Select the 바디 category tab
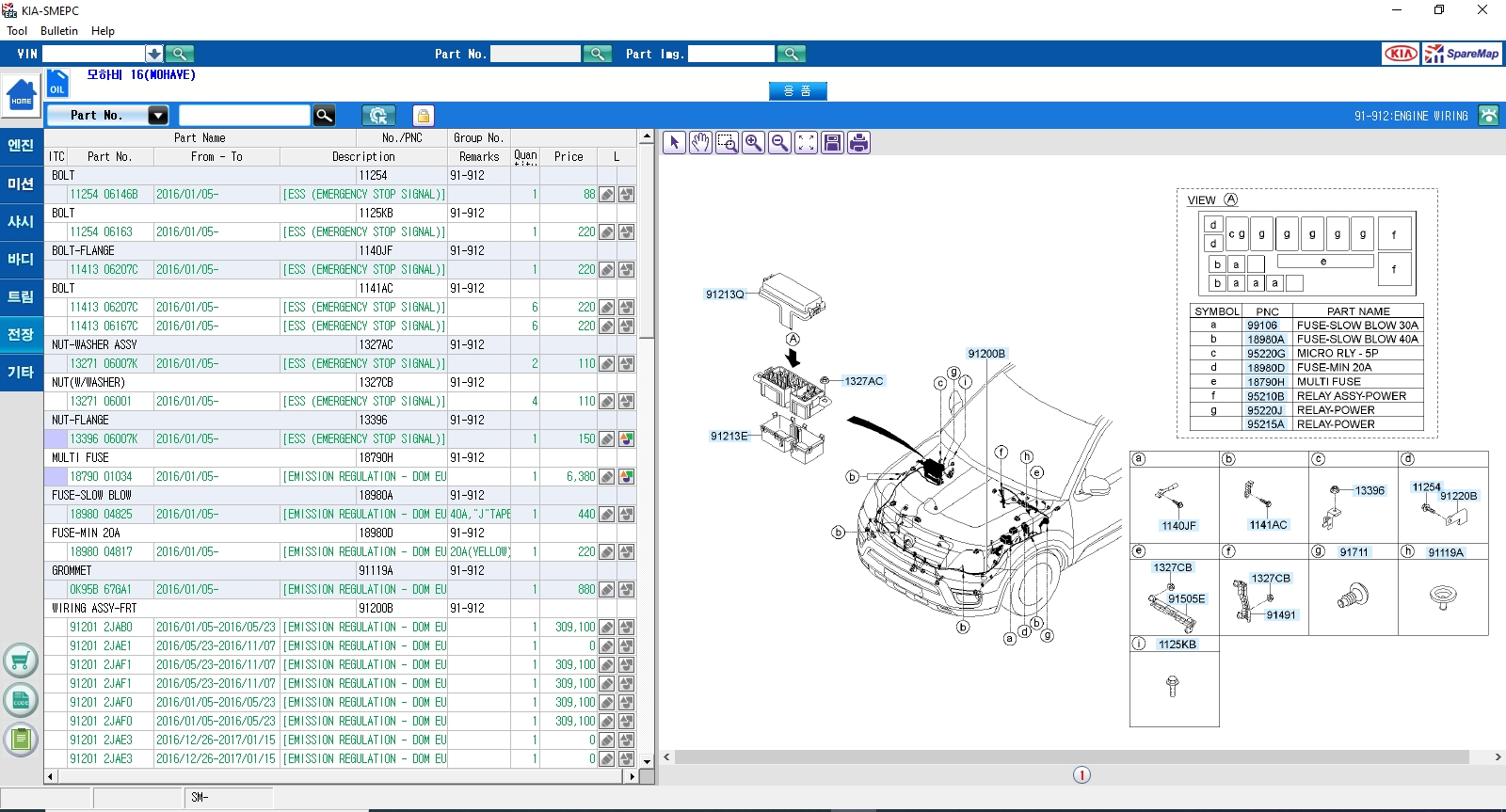This screenshot has height=812, width=1506. tap(21, 259)
